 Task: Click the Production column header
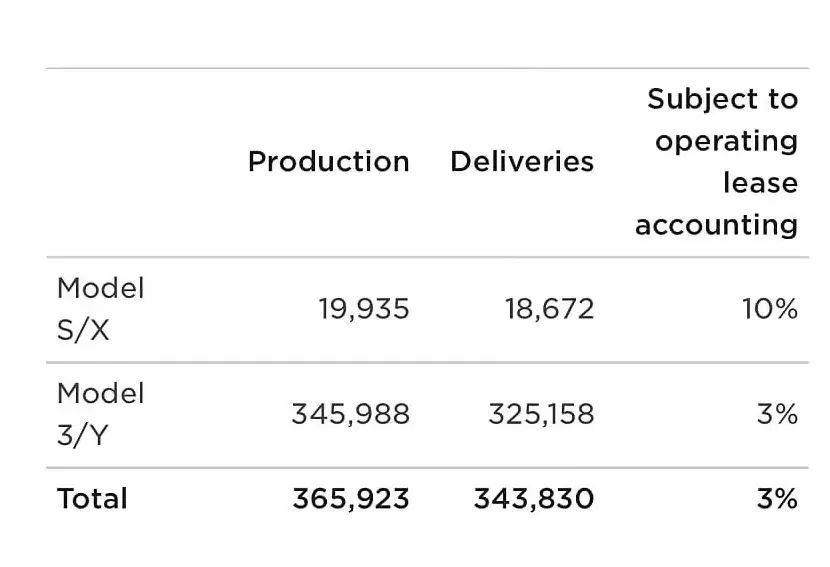(x=329, y=161)
